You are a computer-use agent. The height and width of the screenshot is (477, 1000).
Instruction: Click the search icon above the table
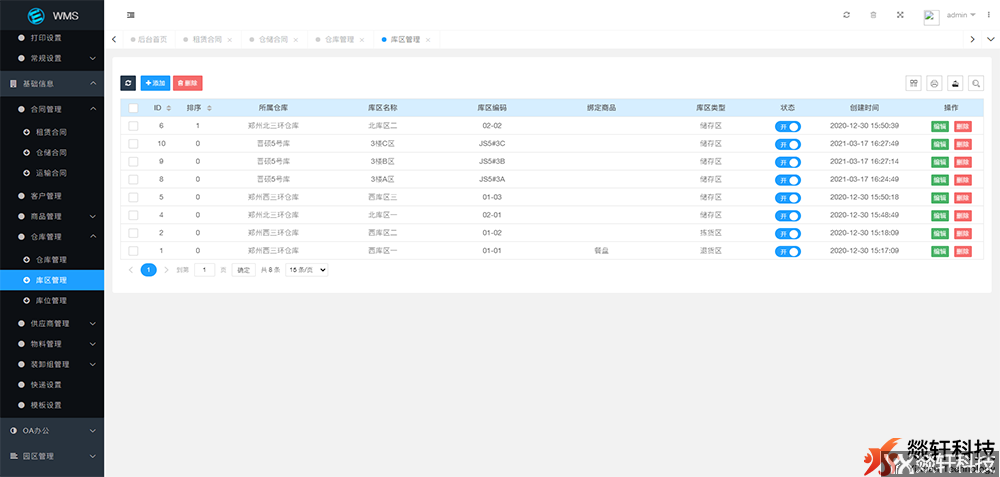976,84
